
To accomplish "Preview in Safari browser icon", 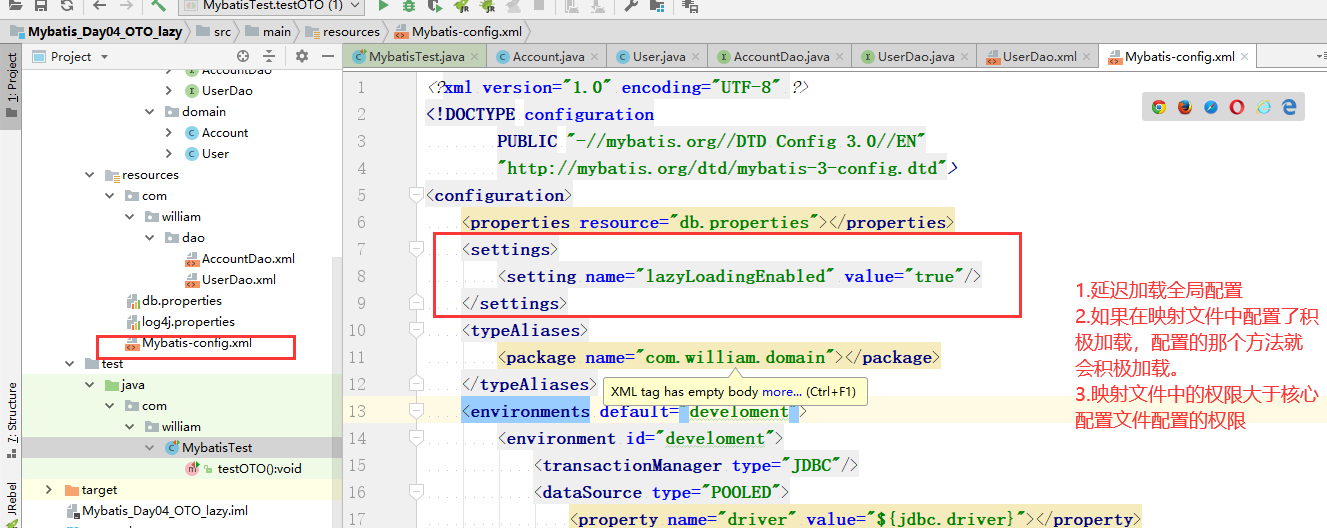I will click(x=1211, y=107).
